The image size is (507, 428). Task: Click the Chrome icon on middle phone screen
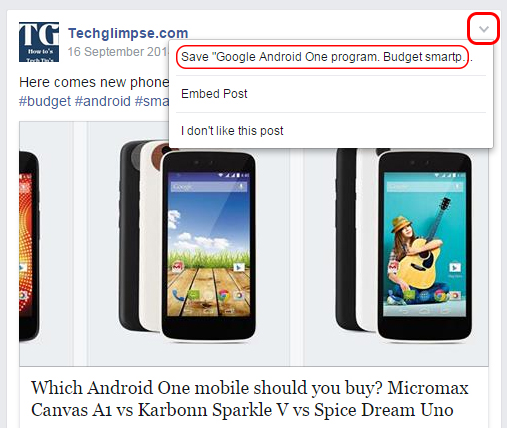[224, 295]
